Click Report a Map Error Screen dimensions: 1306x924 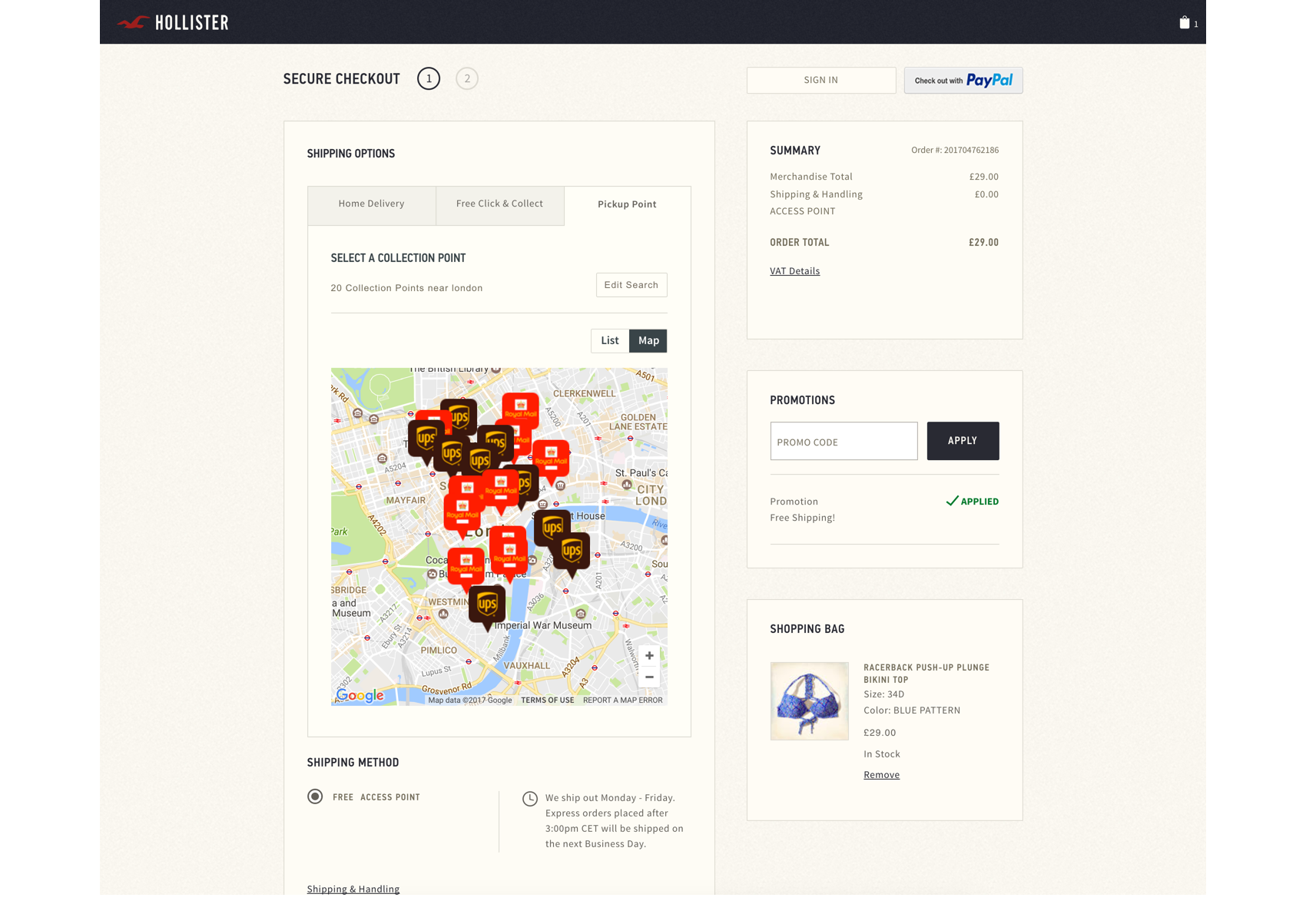622,700
